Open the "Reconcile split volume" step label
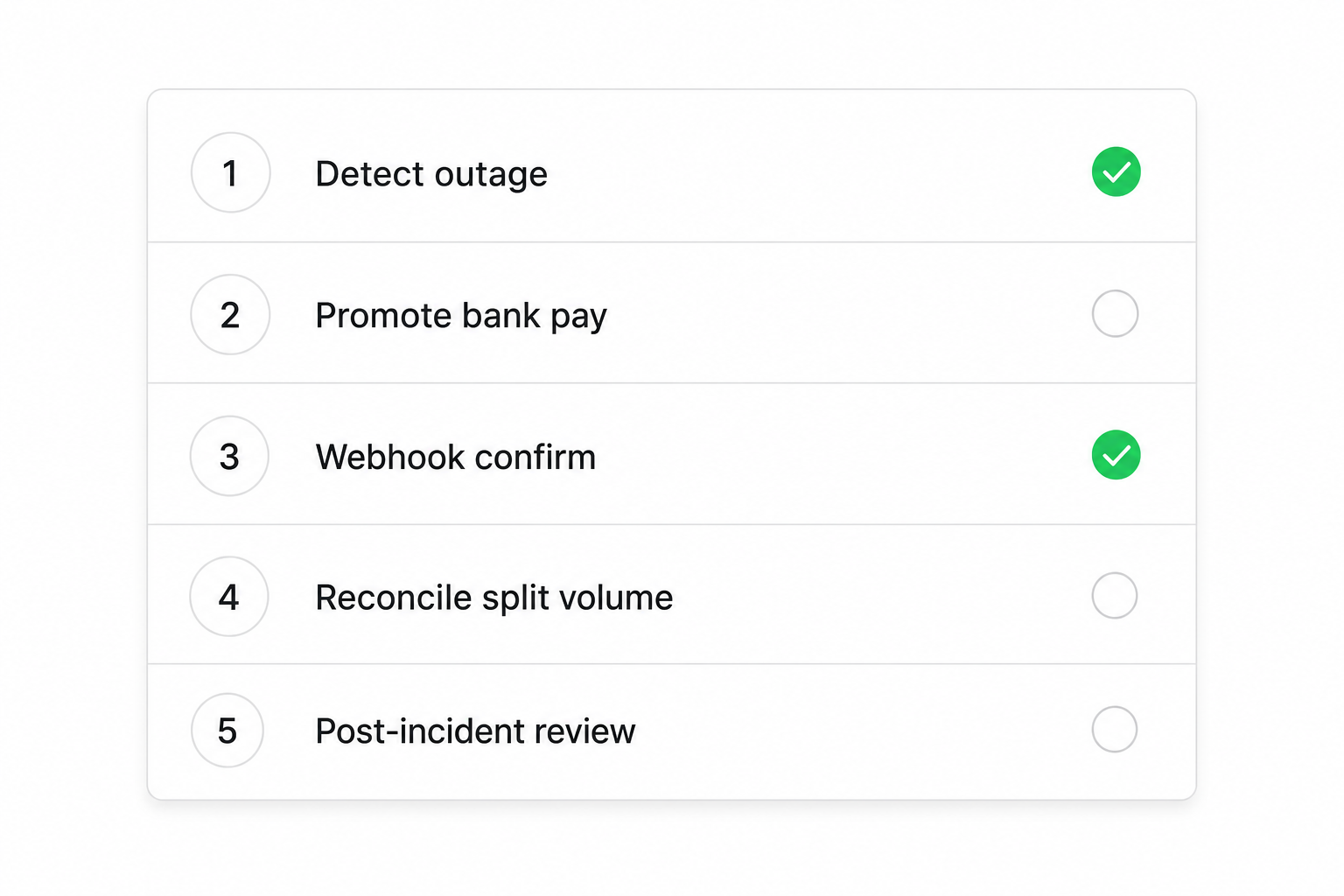Screen dimensions: 1344x896 tap(494, 598)
